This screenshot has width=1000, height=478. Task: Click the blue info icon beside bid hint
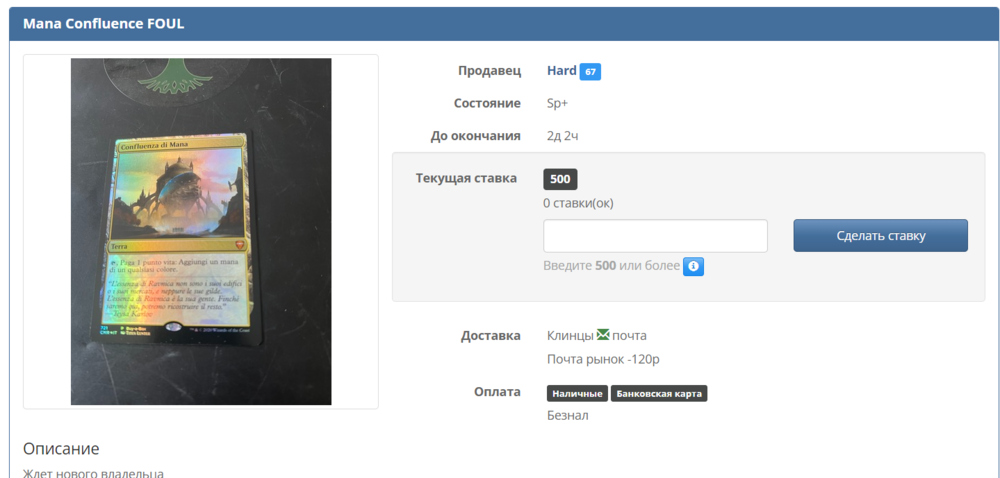(693, 267)
